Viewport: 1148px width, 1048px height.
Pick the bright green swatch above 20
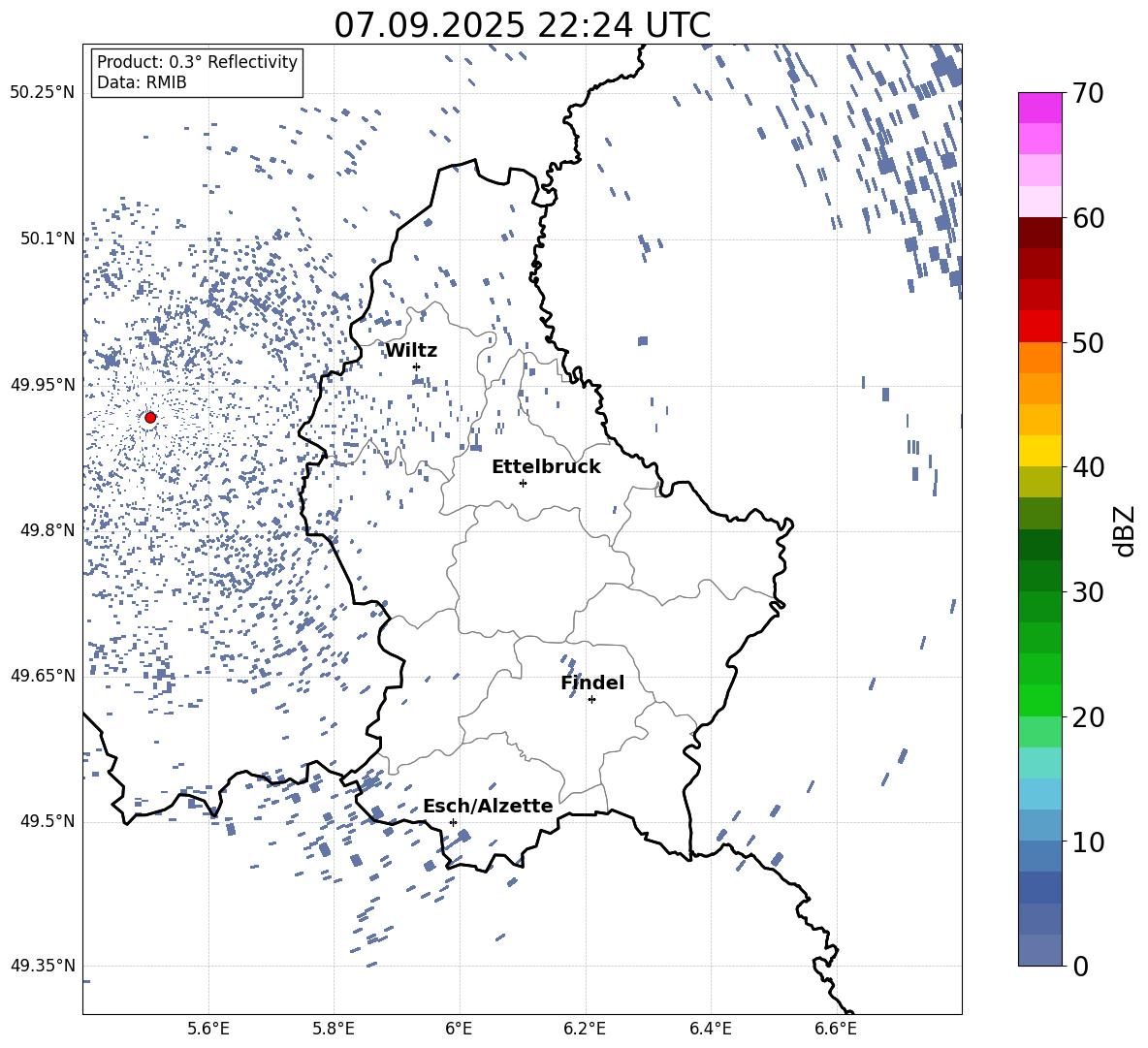point(1040,700)
